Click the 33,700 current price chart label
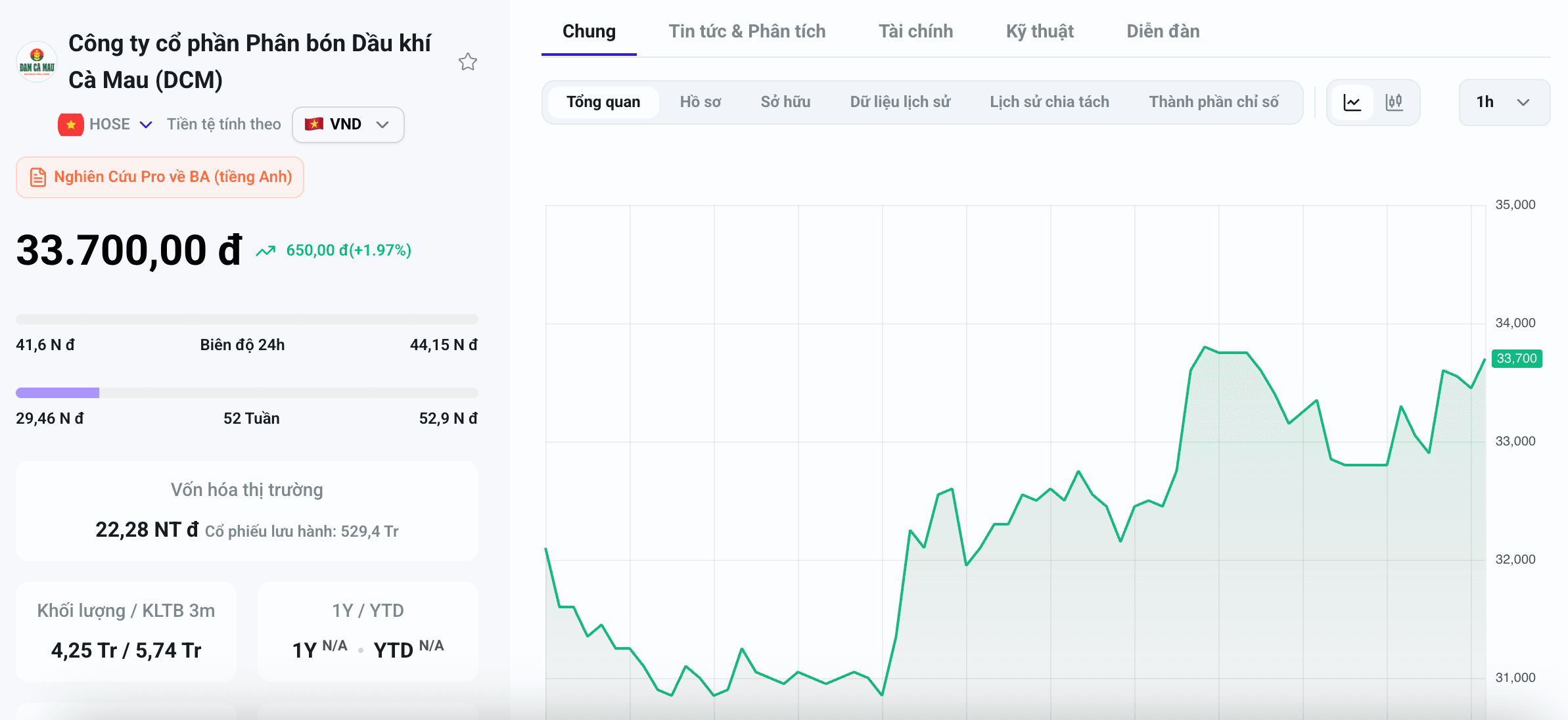 tap(1517, 359)
